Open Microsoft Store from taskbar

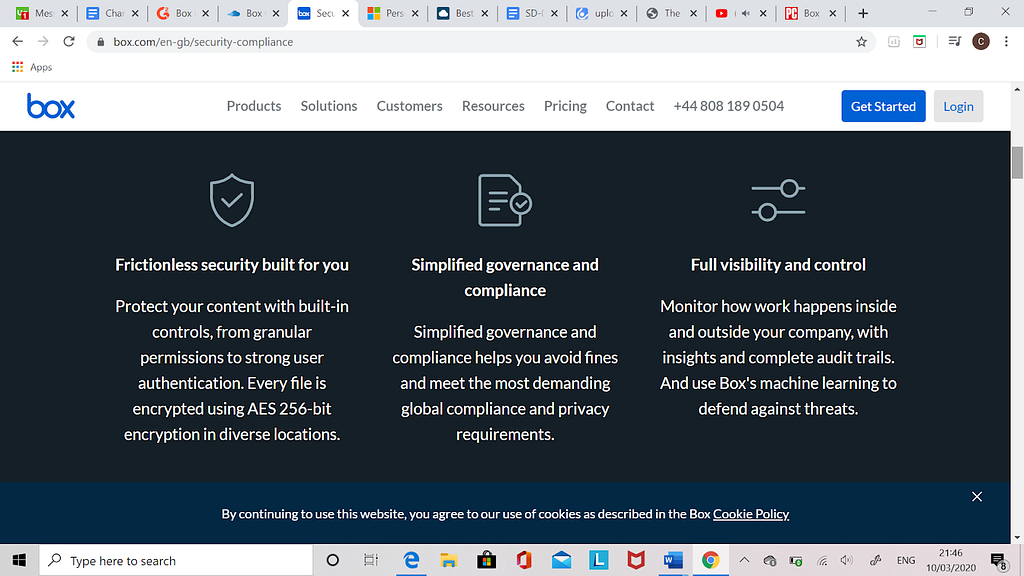pos(486,560)
